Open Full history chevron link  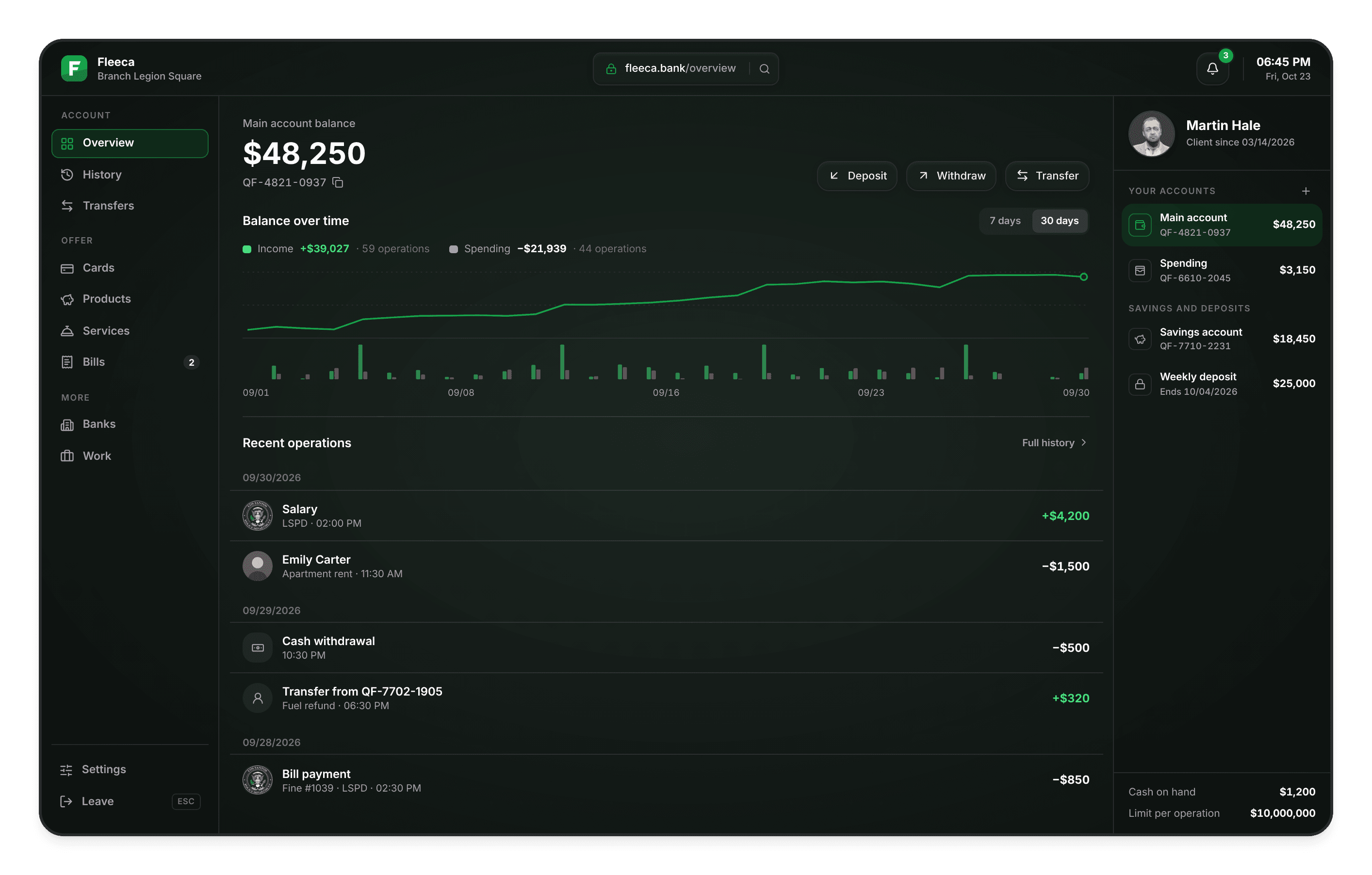[x=1054, y=443]
